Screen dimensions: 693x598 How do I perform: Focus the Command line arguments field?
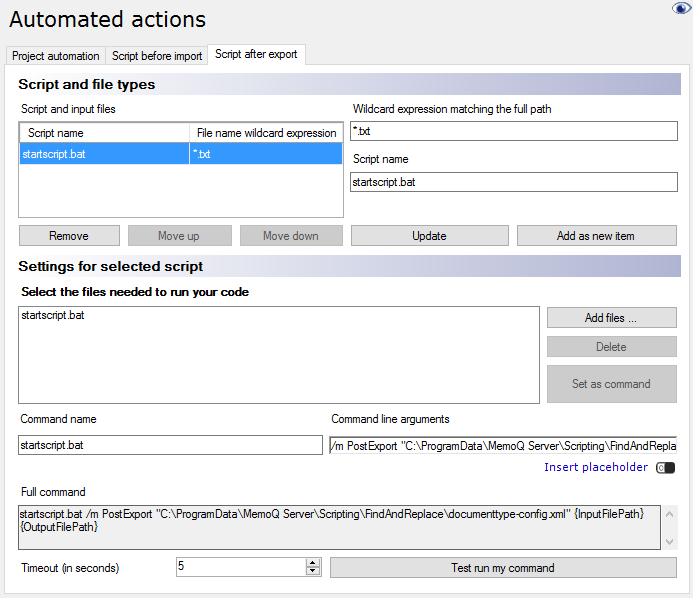click(x=503, y=445)
